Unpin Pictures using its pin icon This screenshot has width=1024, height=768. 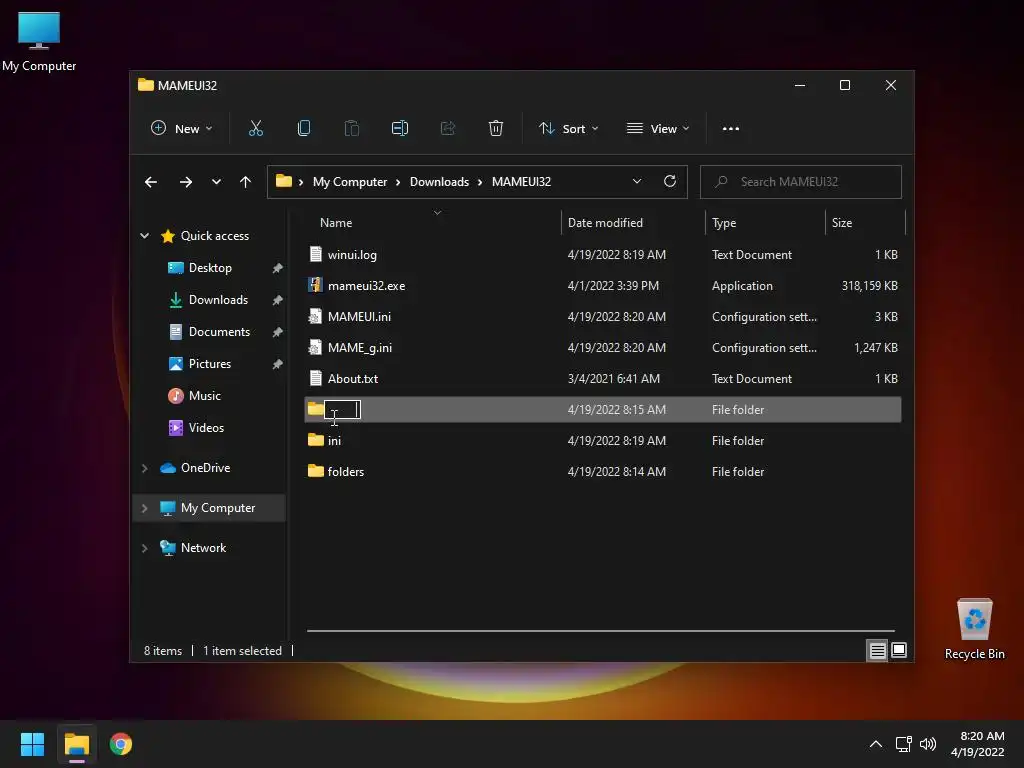(x=277, y=364)
